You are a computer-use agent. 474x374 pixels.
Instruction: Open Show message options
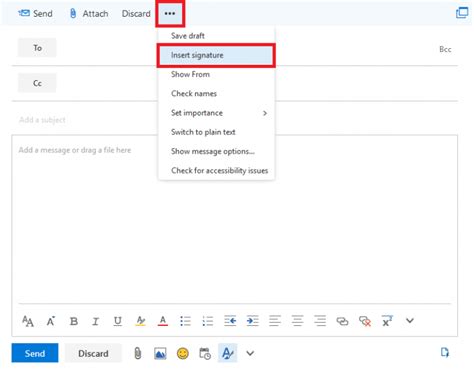216,151
